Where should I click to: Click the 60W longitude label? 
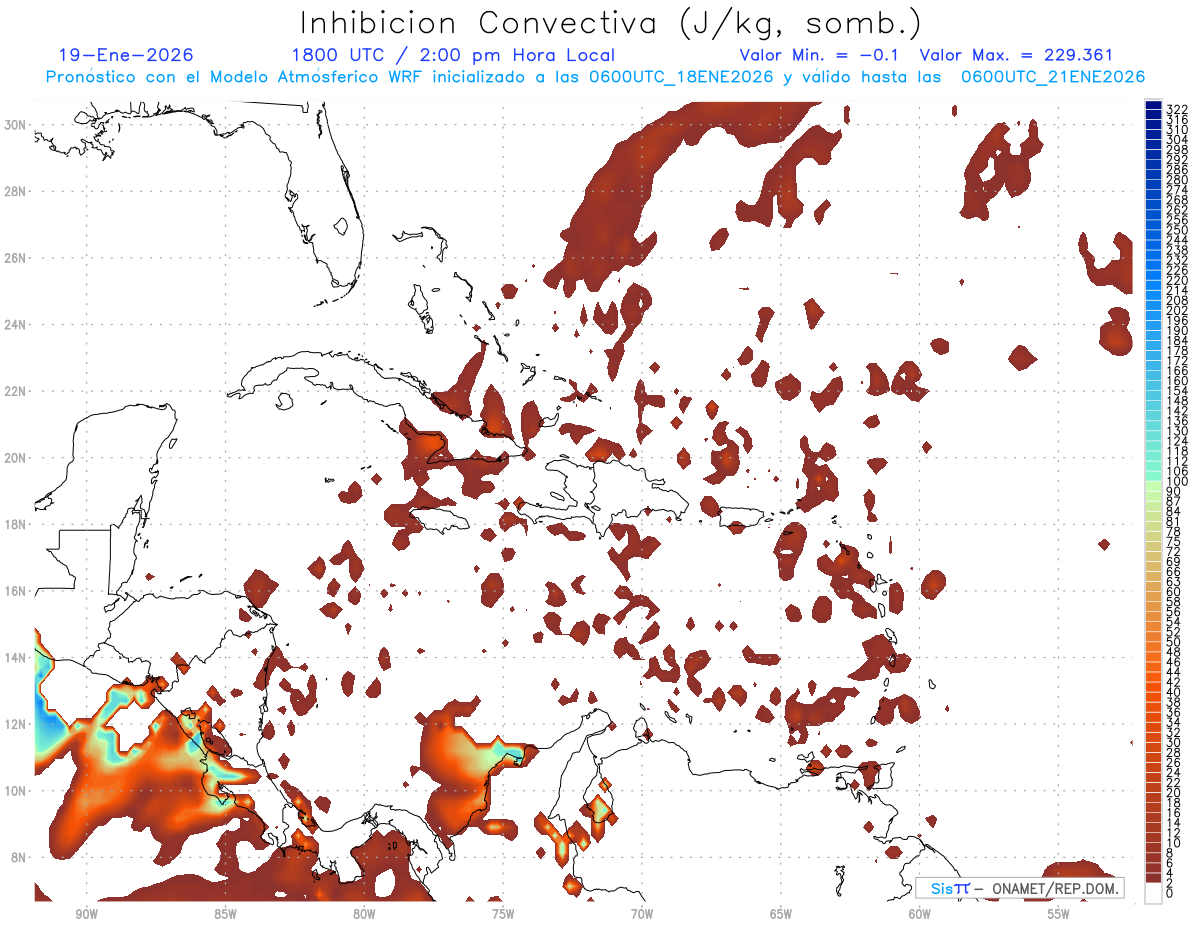pos(920,914)
